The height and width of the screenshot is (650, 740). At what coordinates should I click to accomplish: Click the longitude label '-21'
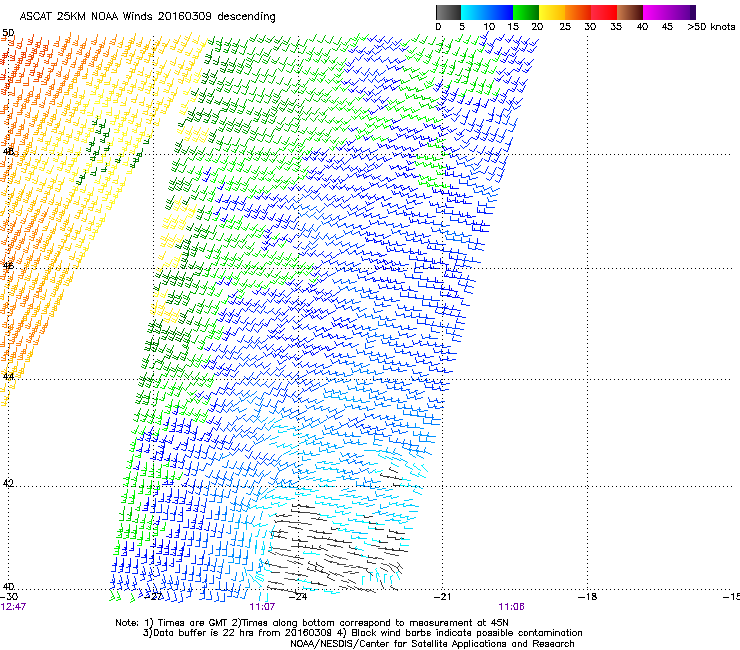[x=443, y=597]
